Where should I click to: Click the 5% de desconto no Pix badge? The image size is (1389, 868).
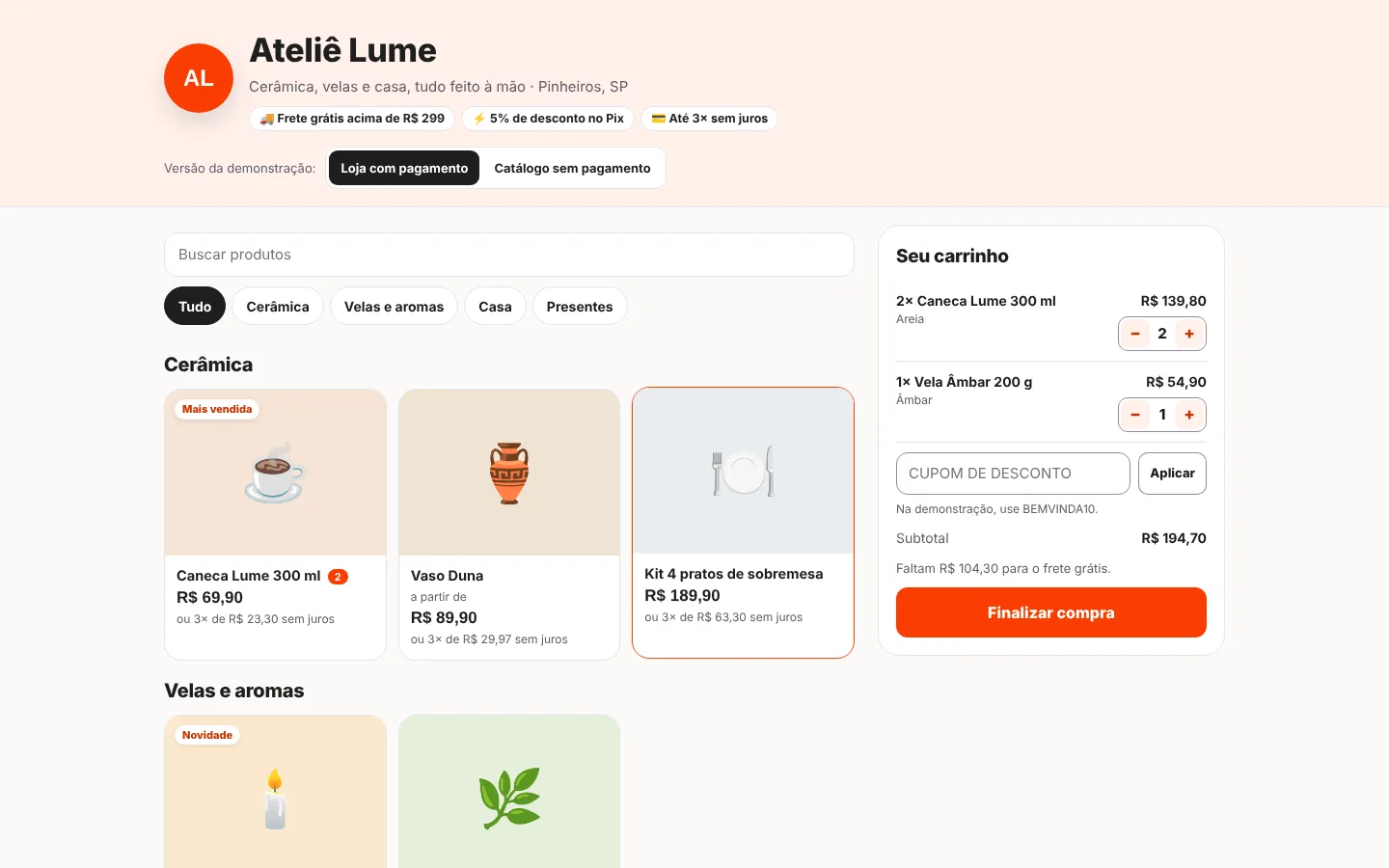(x=548, y=119)
